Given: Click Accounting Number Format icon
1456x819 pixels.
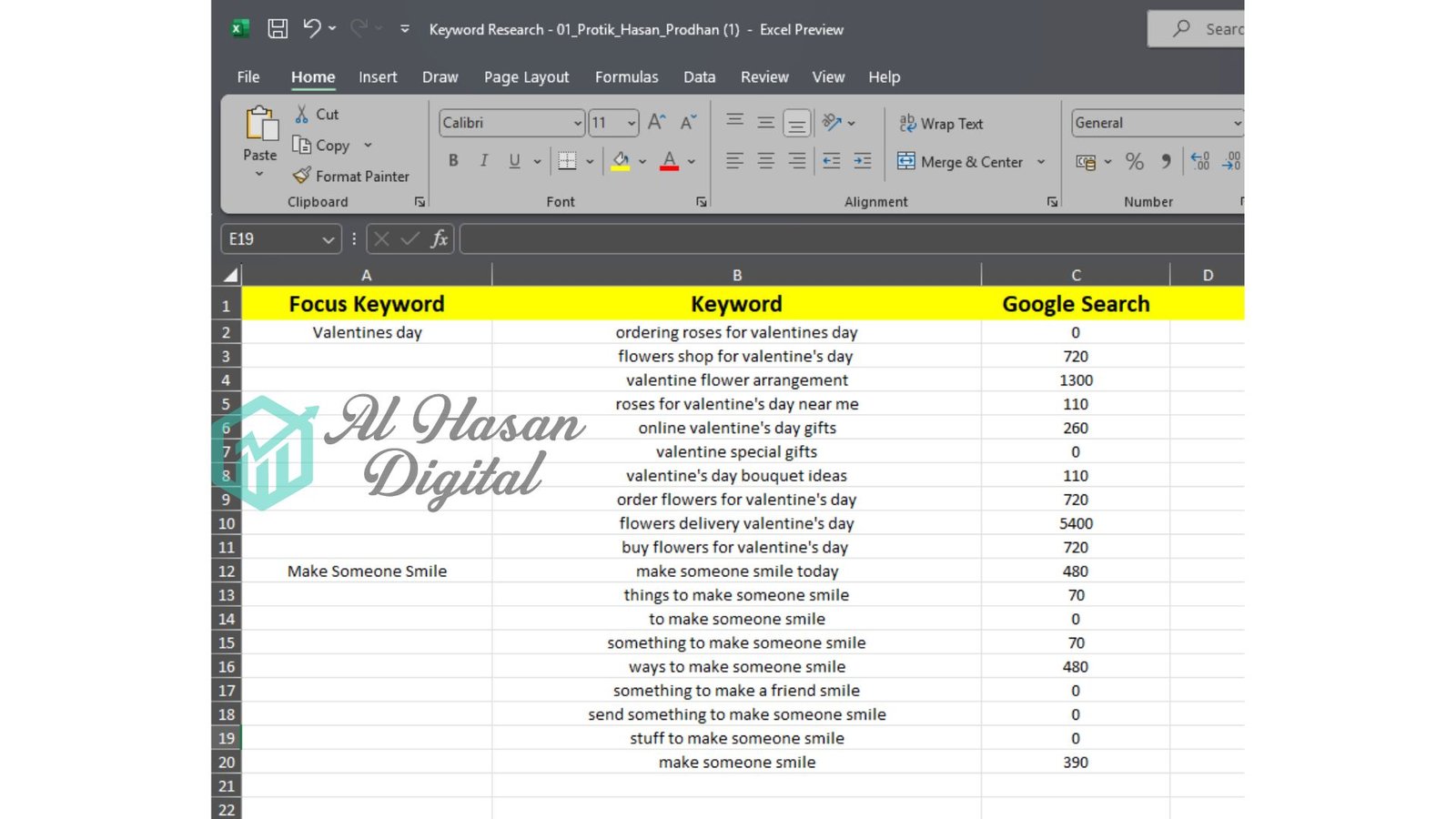Looking at the screenshot, I should [x=1086, y=162].
